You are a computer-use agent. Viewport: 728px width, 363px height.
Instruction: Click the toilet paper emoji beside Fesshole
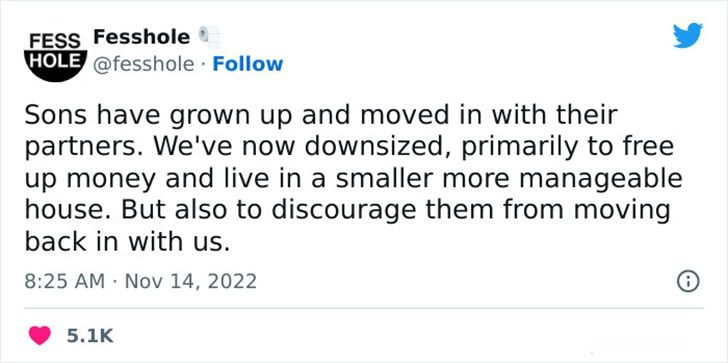click(x=208, y=37)
